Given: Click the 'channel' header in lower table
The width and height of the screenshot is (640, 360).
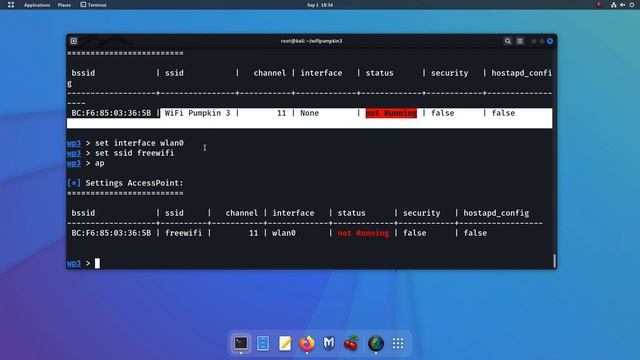Looking at the screenshot, I should point(242,213).
